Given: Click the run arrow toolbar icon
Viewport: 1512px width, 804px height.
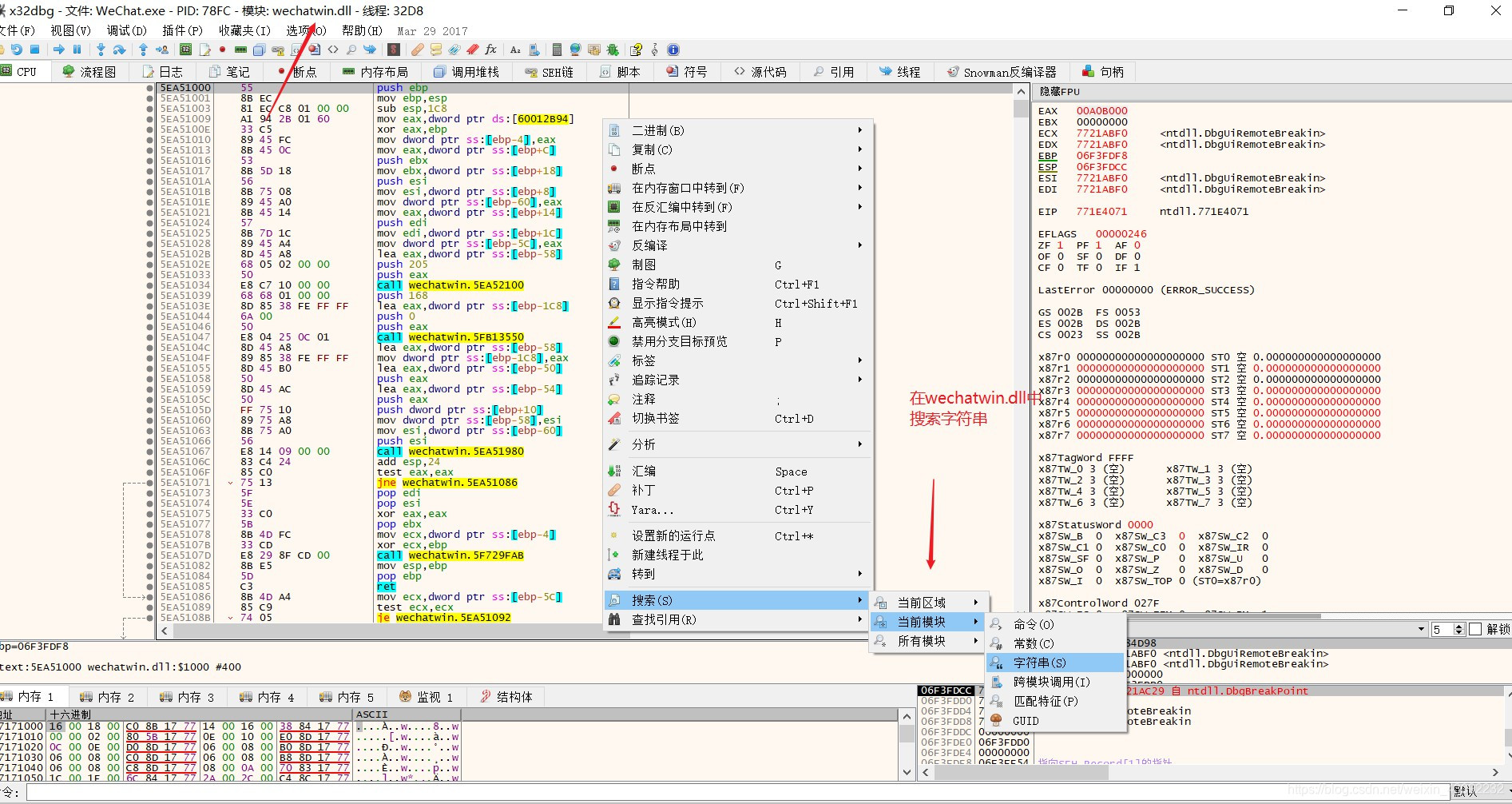Looking at the screenshot, I should tap(58, 50).
